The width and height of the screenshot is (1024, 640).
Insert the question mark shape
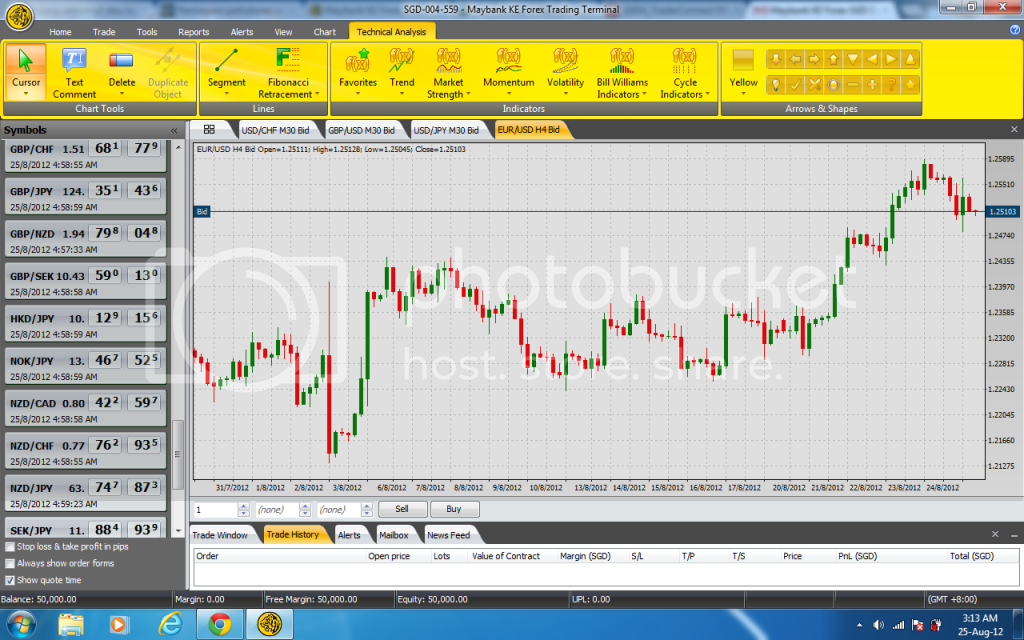pyautogui.click(x=891, y=84)
